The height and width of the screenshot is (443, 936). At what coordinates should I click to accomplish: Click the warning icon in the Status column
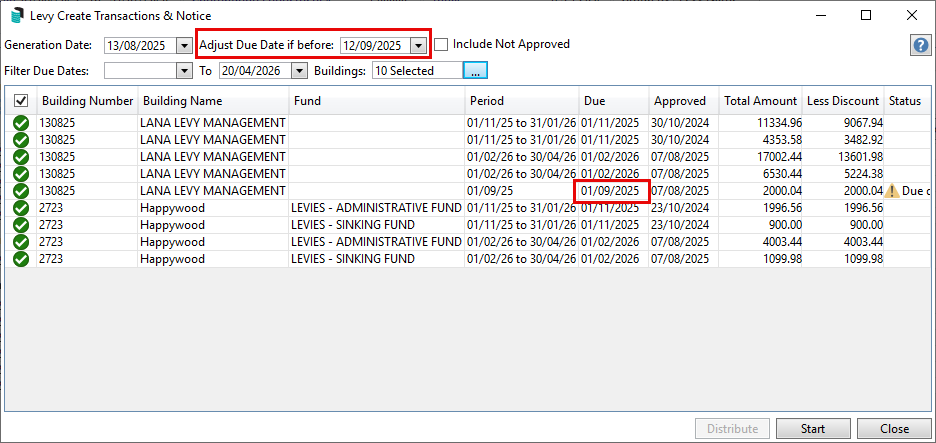[x=892, y=191]
